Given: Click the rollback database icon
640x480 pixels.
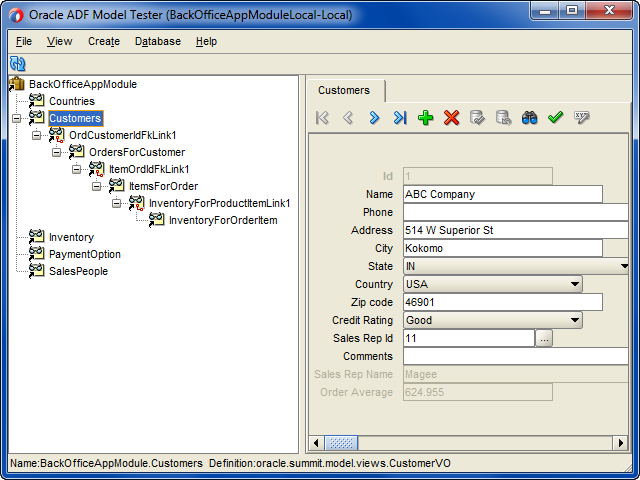Looking at the screenshot, I should click(503, 118).
